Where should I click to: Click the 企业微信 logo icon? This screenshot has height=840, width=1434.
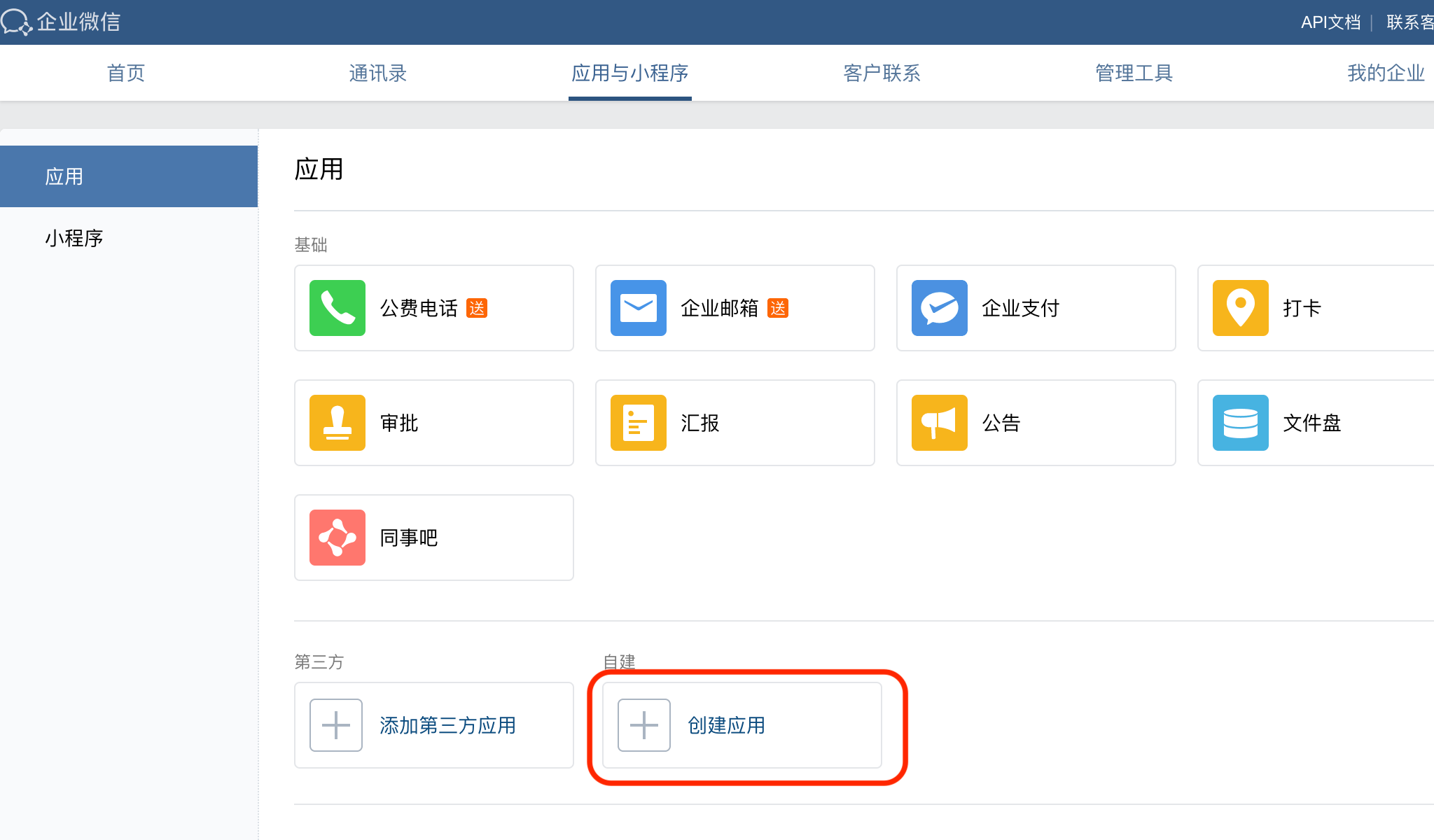click(17, 22)
